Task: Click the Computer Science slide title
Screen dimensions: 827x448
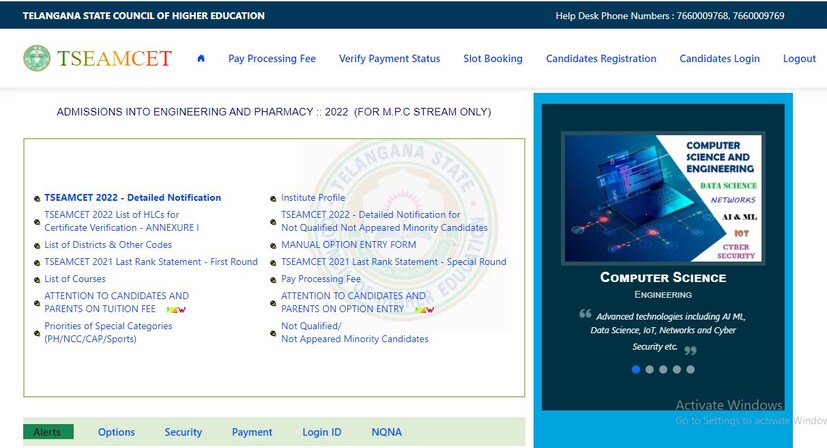Action: [x=663, y=278]
